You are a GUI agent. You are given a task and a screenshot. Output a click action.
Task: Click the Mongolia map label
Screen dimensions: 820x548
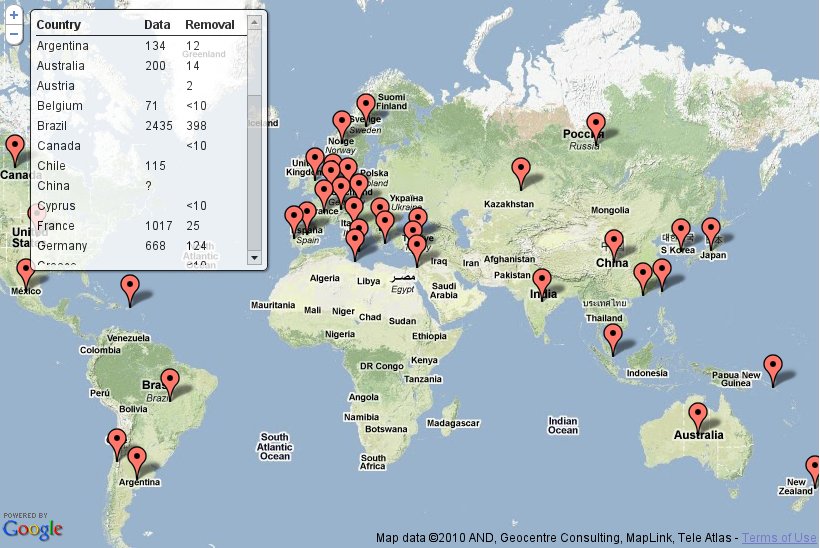(610, 210)
